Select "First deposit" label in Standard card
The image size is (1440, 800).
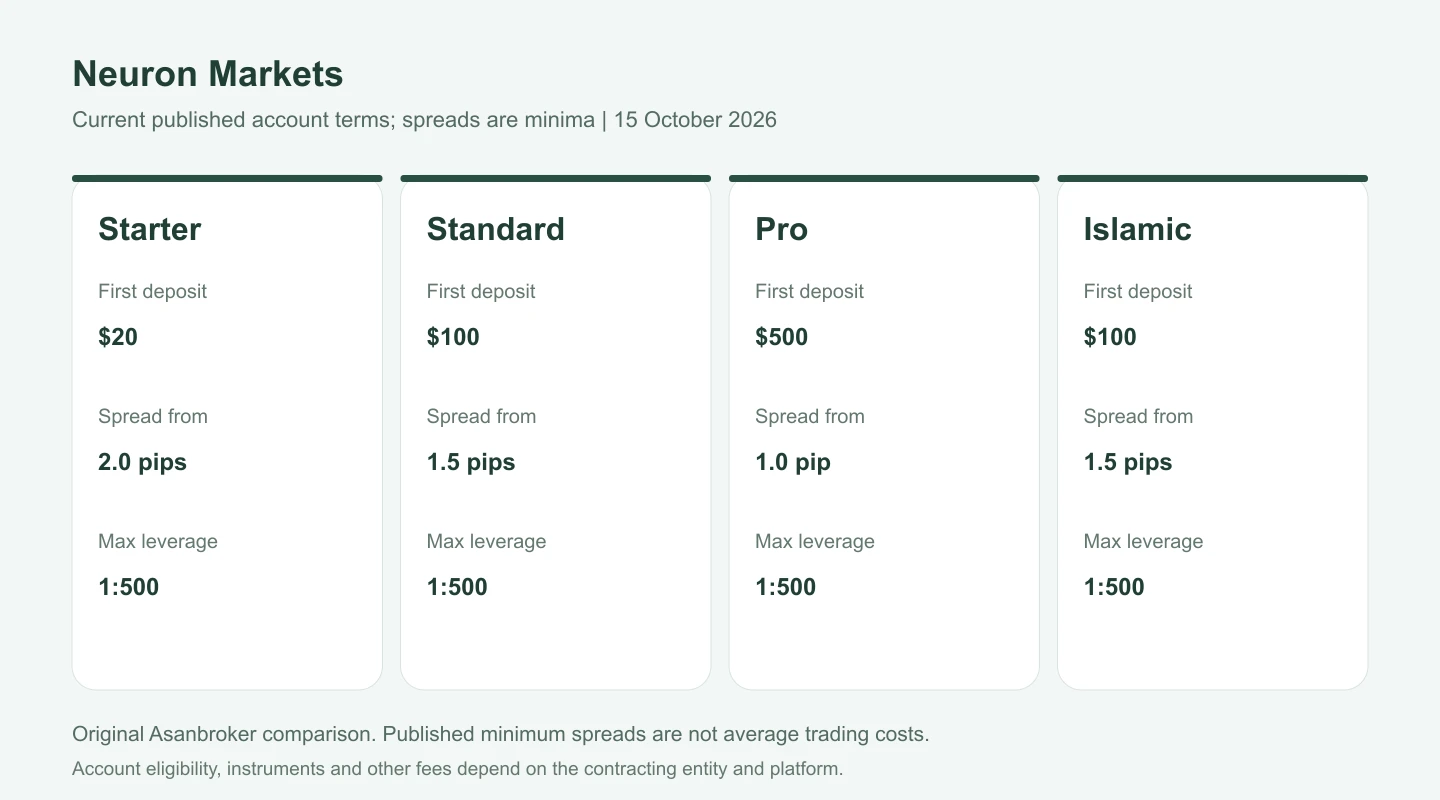(x=481, y=291)
